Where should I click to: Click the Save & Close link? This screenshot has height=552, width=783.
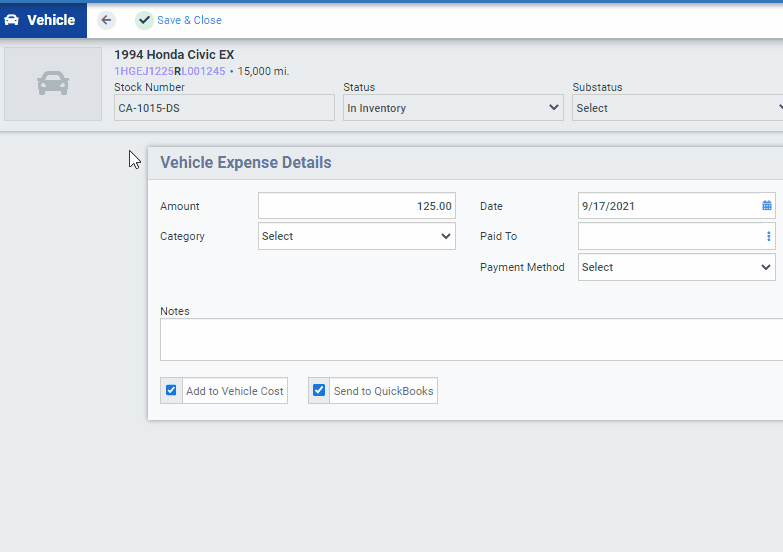tap(189, 20)
